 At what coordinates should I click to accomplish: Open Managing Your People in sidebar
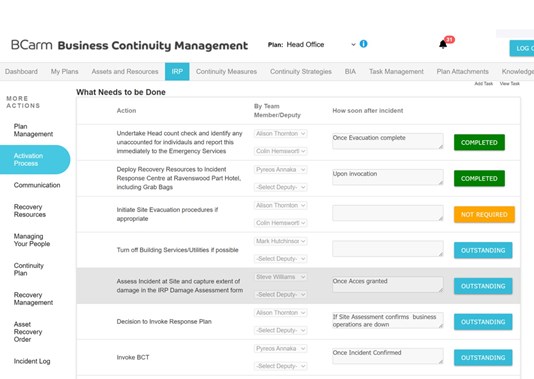[x=32, y=240]
